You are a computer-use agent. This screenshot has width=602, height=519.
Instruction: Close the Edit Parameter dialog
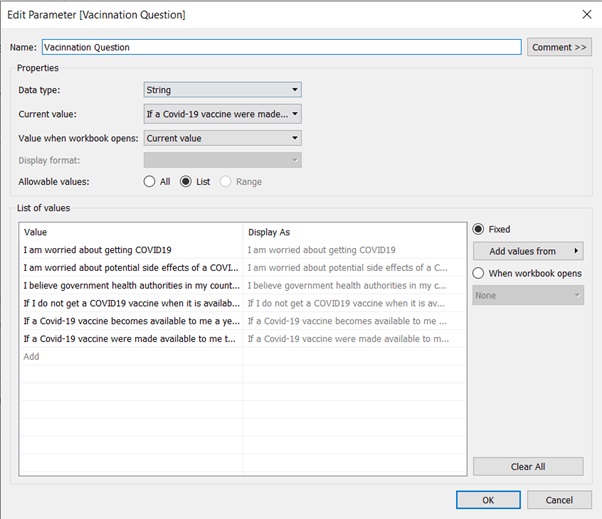(x=585, y=15)
